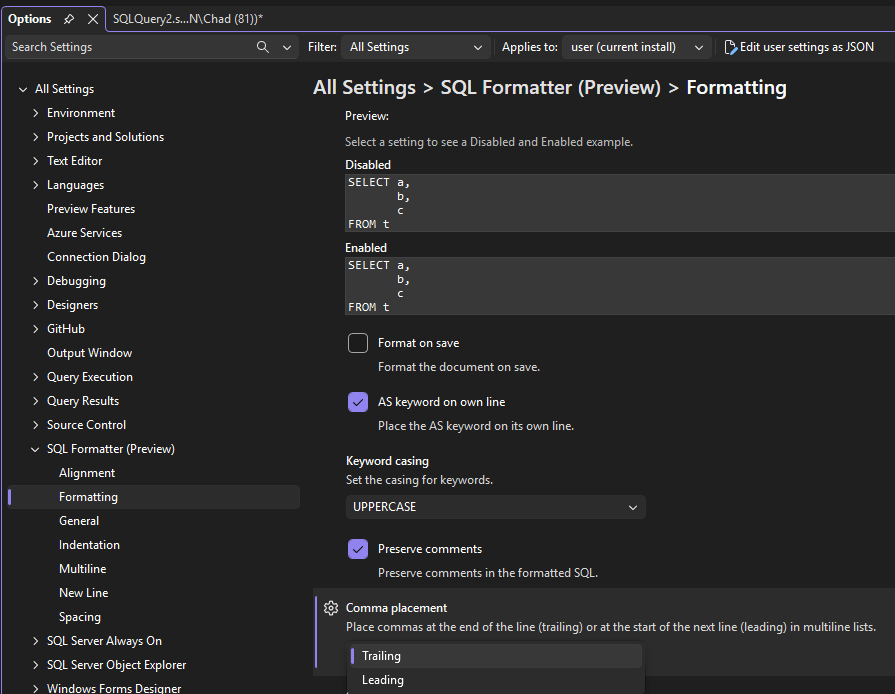
Task: Expand the Designers node
Action: (x=35, y=305)
